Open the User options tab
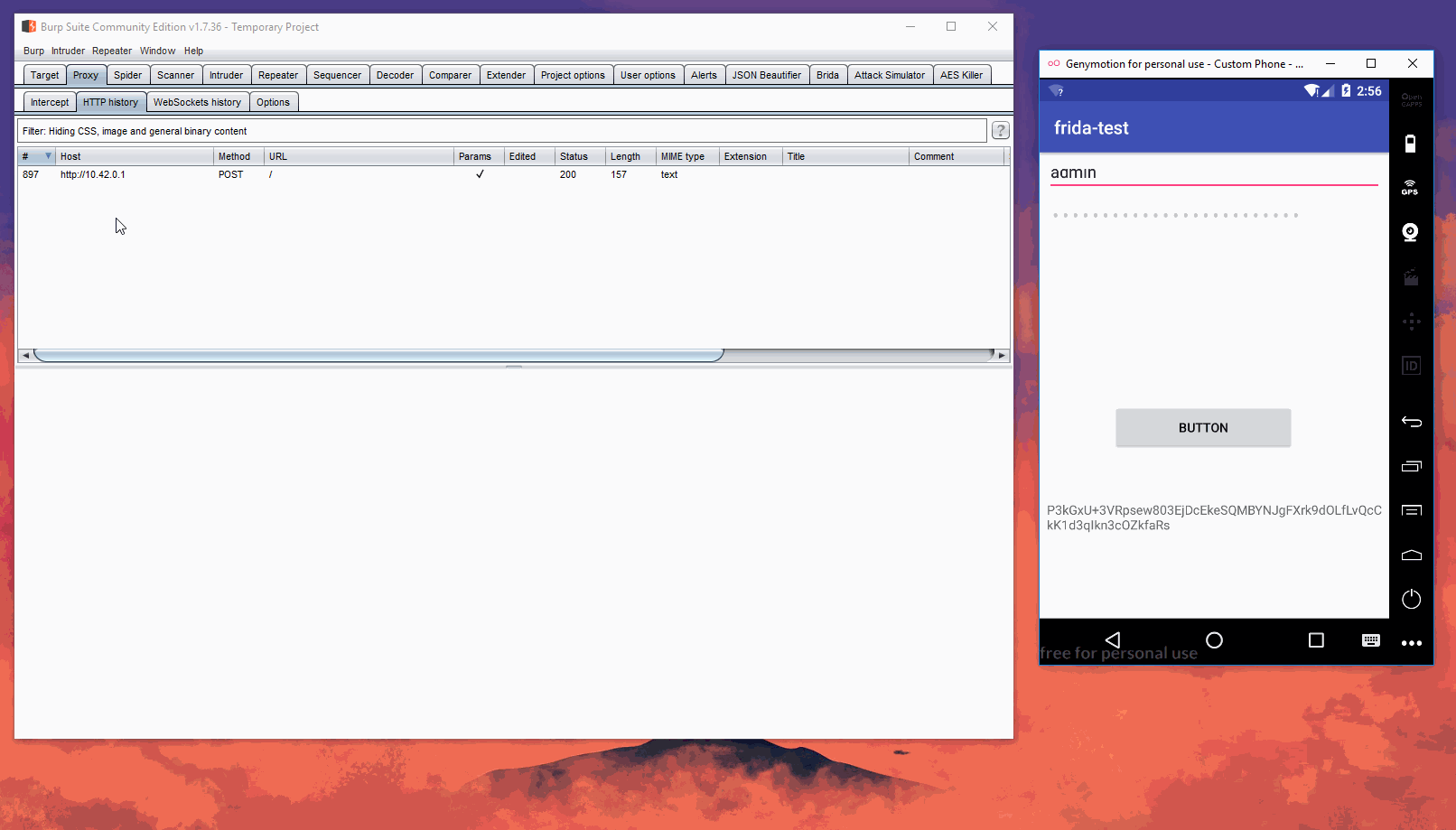This screenshot has height=830, width=1456. point(648,75)
